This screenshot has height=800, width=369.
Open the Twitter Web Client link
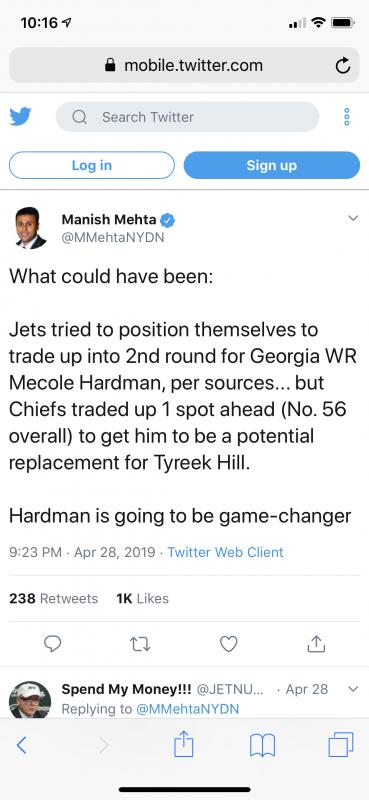pos(226,552)
